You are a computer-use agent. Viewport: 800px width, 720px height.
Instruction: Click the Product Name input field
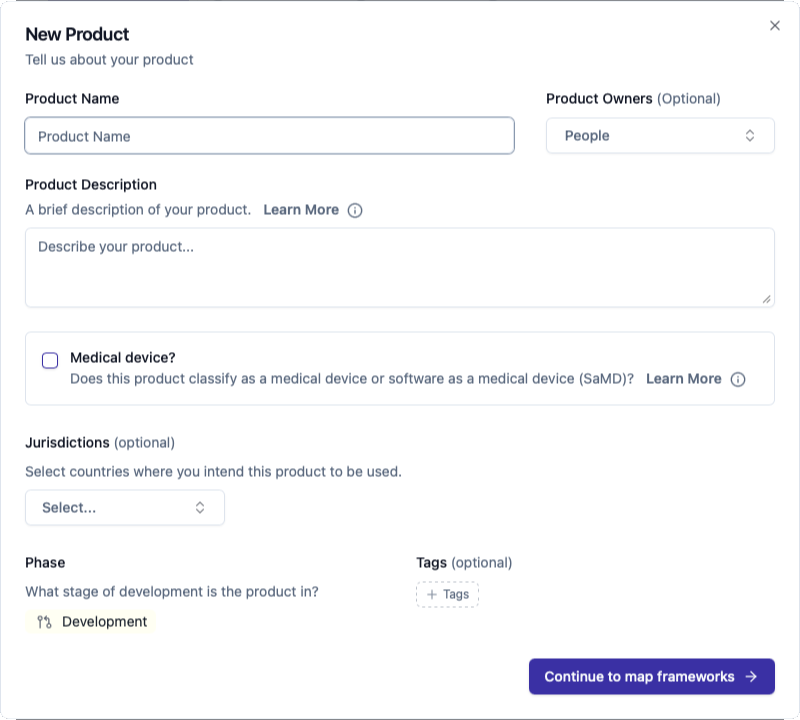pyautogui.click(x=269, y=136)
